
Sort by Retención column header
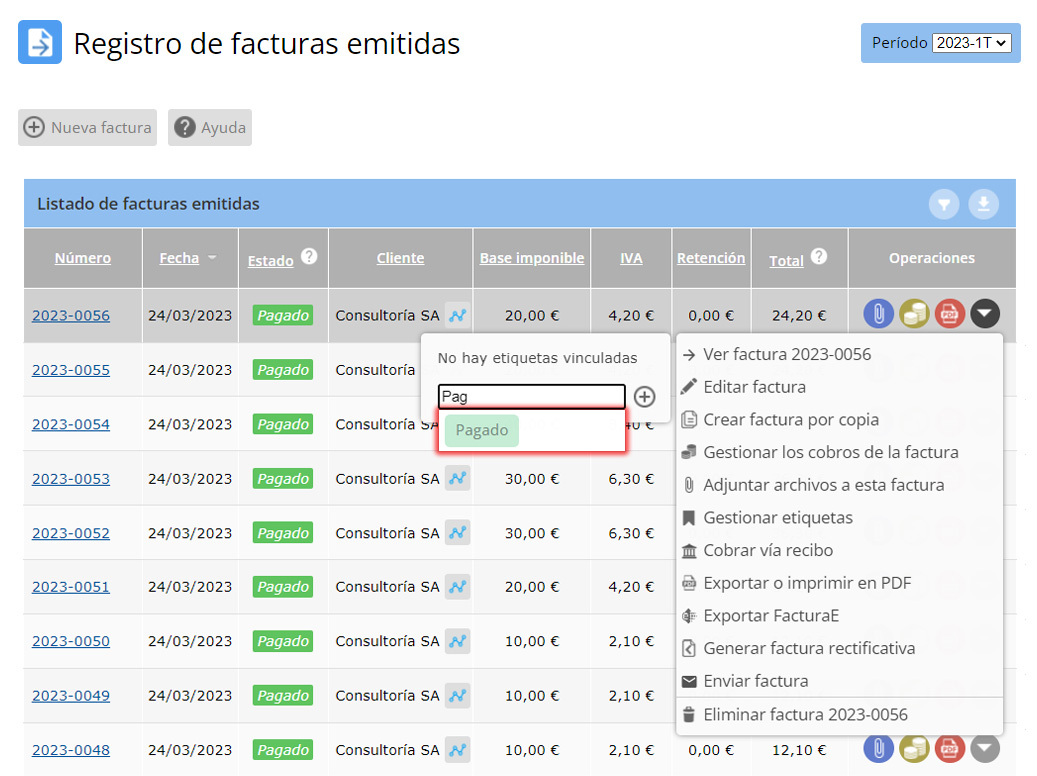pyautogui.click(x=711, y=258)
